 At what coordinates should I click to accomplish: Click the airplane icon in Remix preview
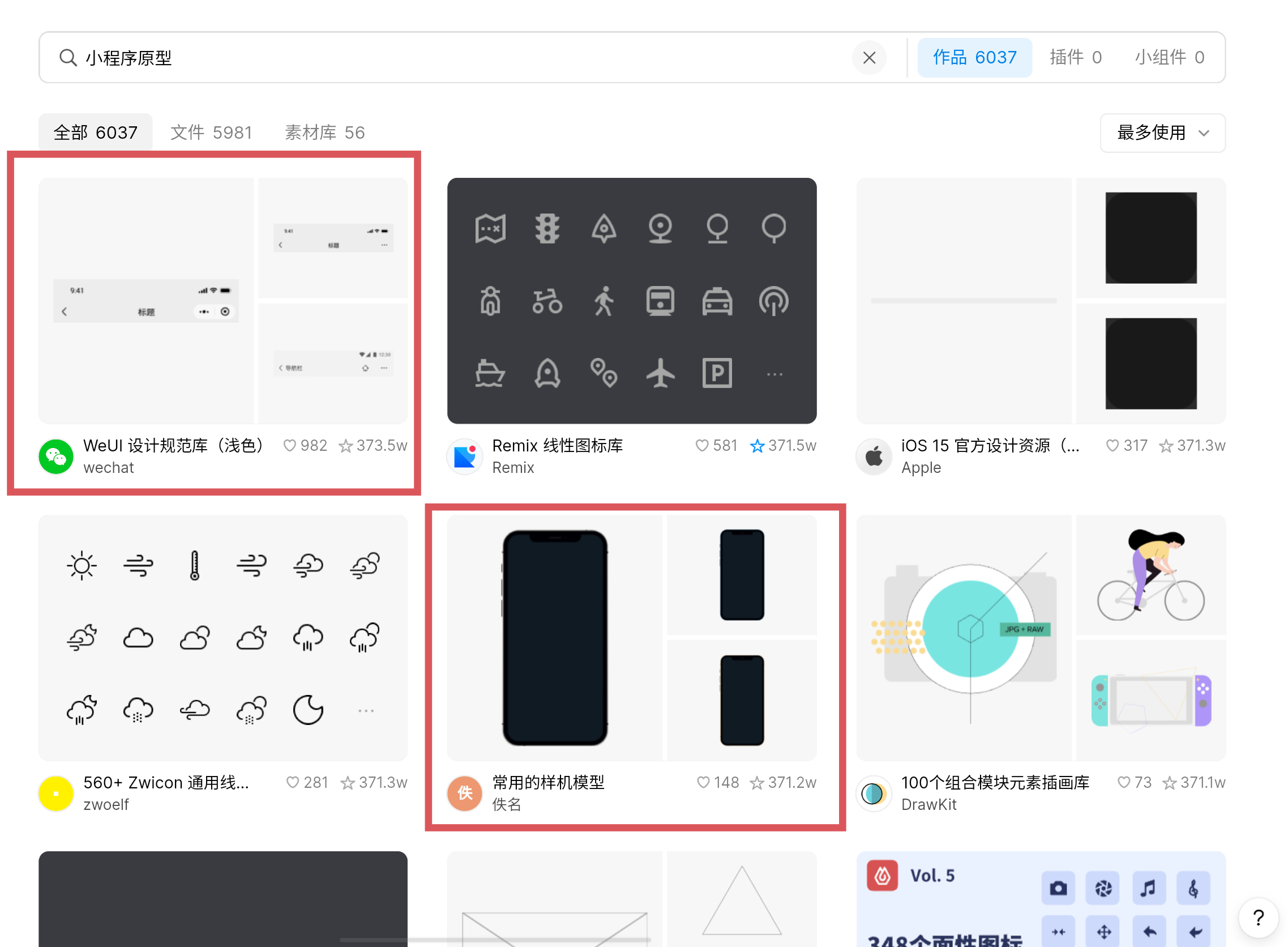point(660,373)
